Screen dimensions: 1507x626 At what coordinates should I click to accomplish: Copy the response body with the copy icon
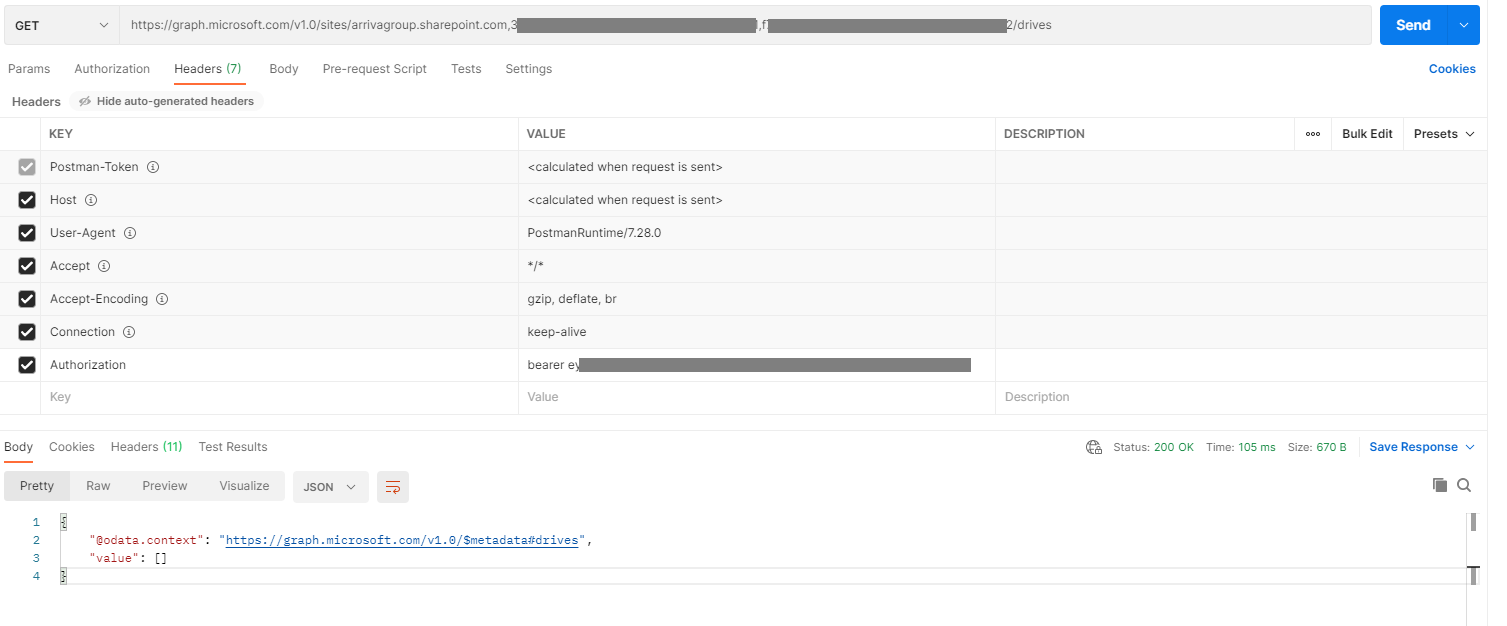click(1440, 485)
